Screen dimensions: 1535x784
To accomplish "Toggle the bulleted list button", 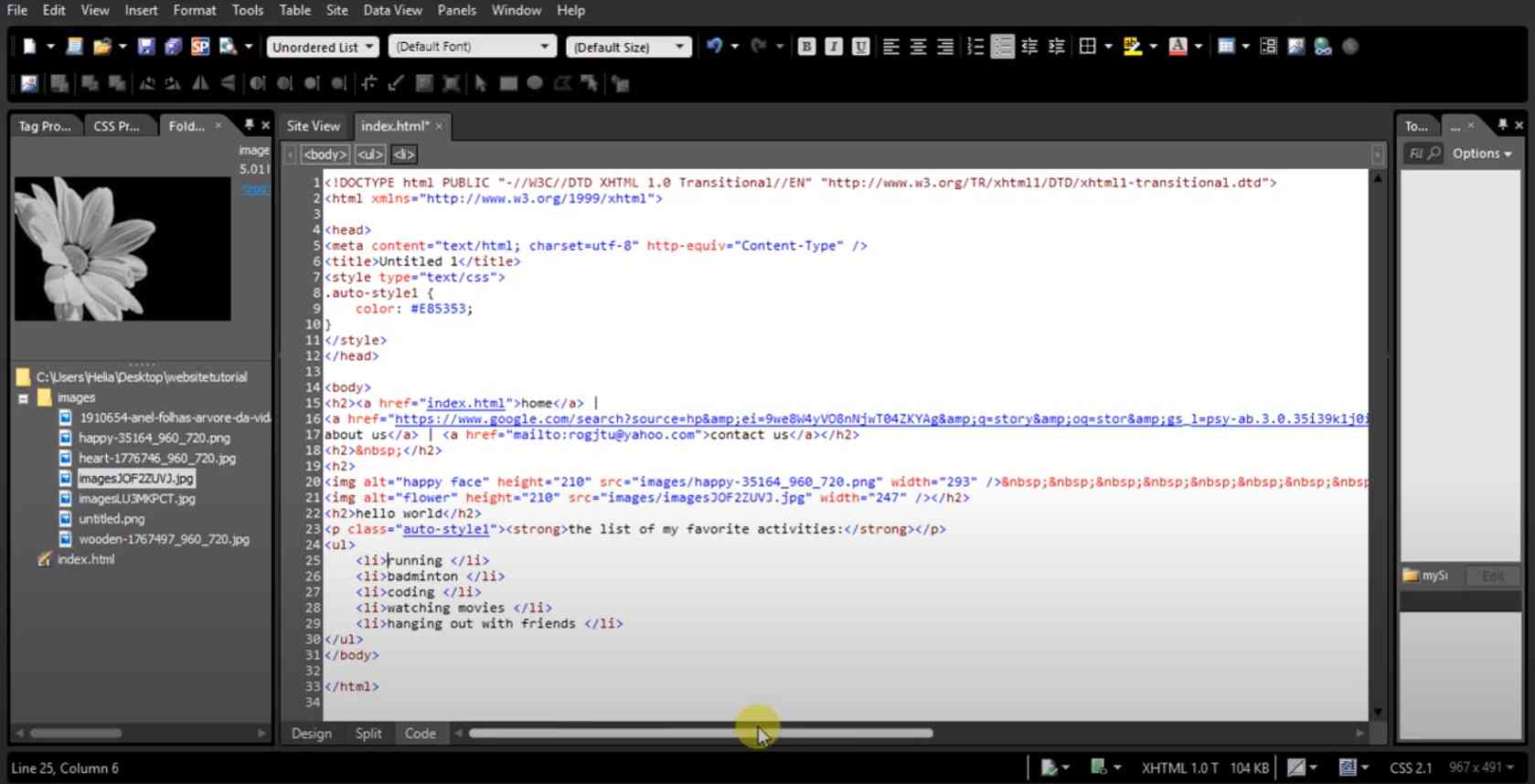I will [x=1002, y=47].
